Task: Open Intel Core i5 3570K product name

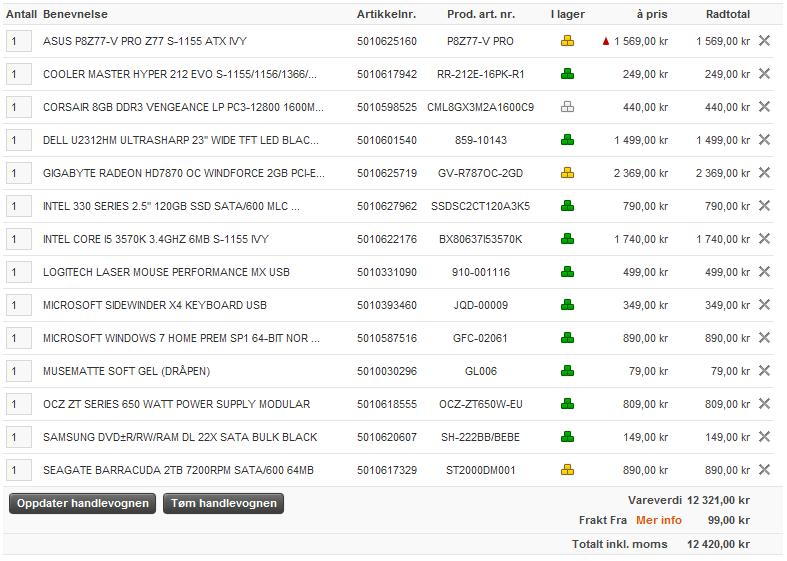Action: pyautogui.click(x=156, y=239)
